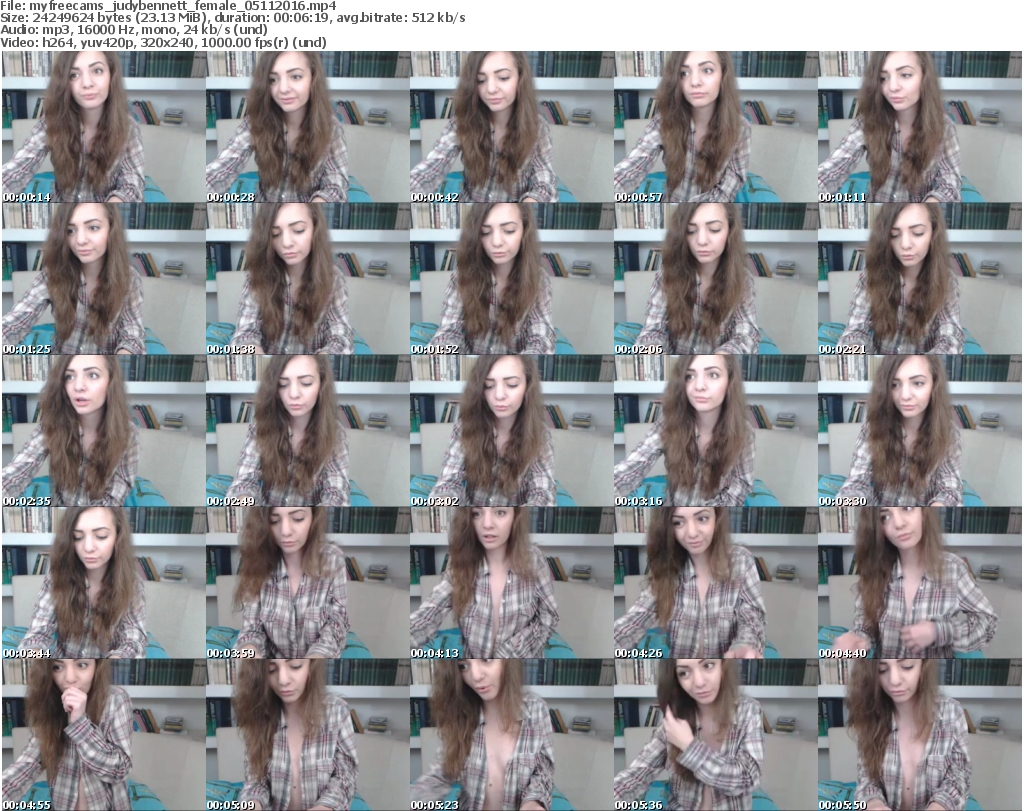Click the 'Video: h264, yuv420p' line
The width and height of the screenshot is (1024, 811).
pyautogui.click(x=163, y=42)
